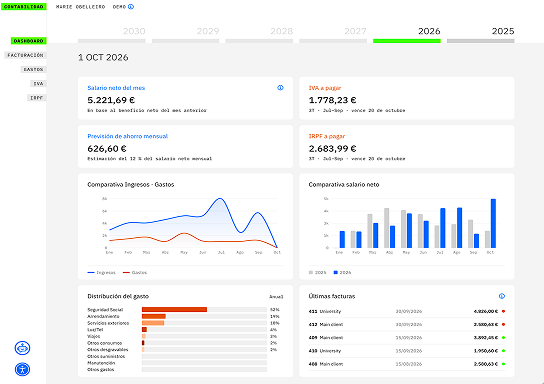Toggle the Ingresos series in chart legend
Image resolution: width=544 pixels, height=384 pixels.
click(x=101, y=272)
